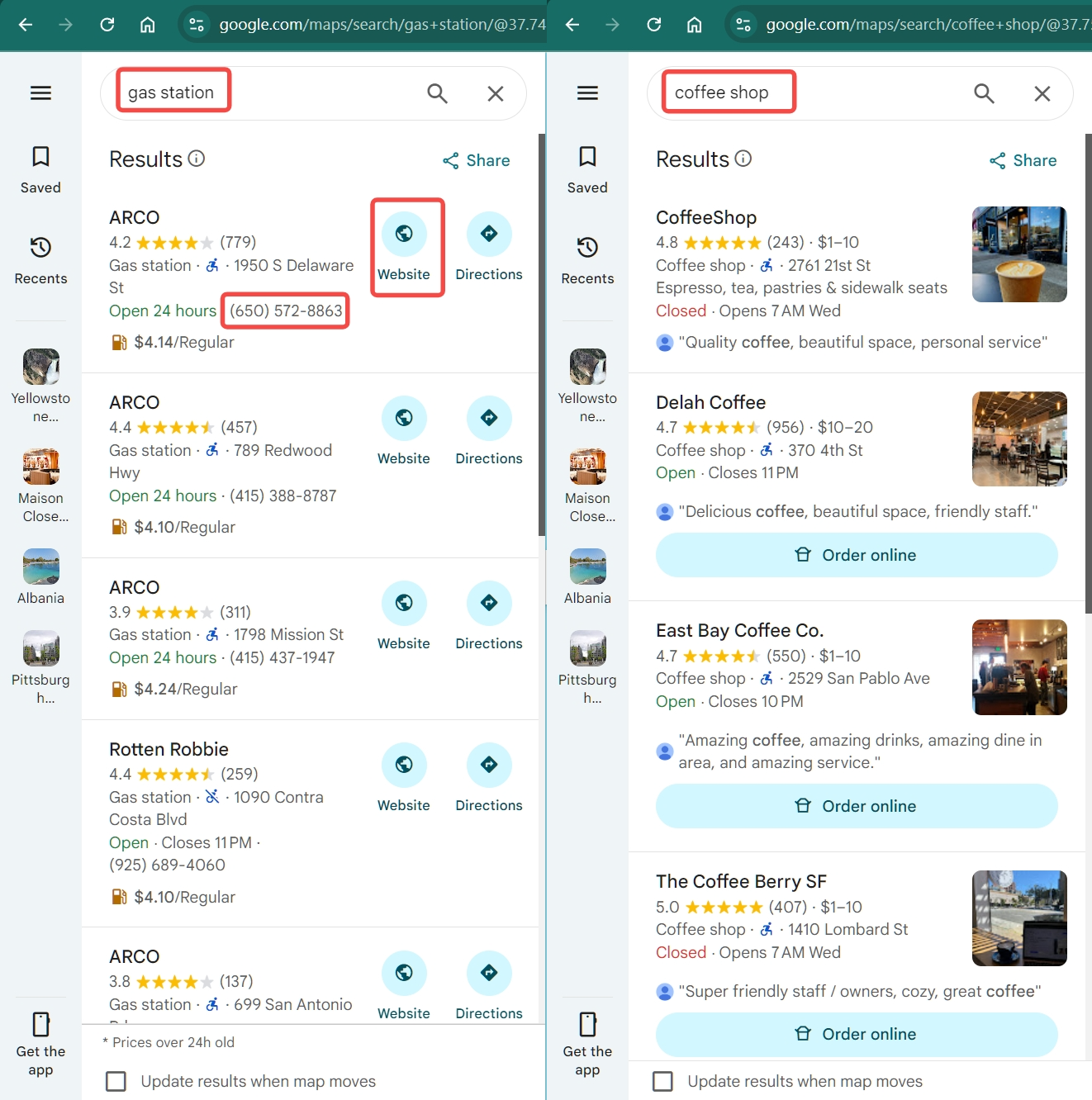
Task: Click Order online for The Coffee Berry SF
Action: point(857,1034)
